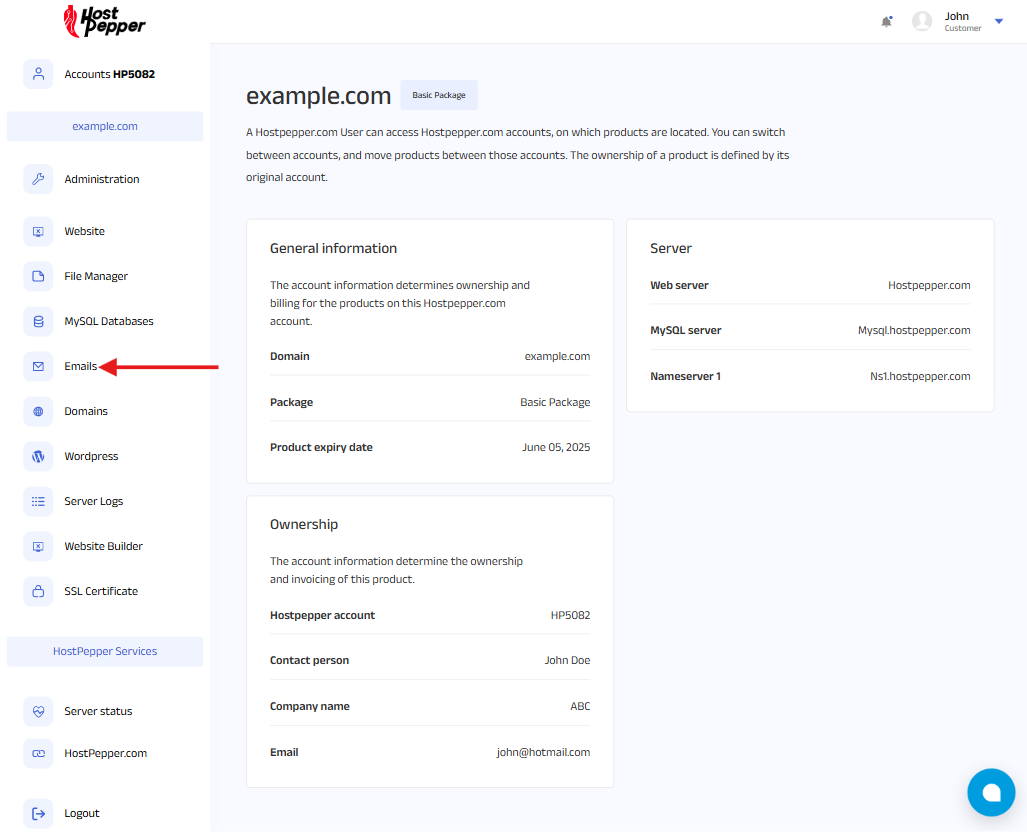This screenshot has height=832, width=1027.
Task: Click the HostPepper.com sidebar link
Action: point(105,753)
